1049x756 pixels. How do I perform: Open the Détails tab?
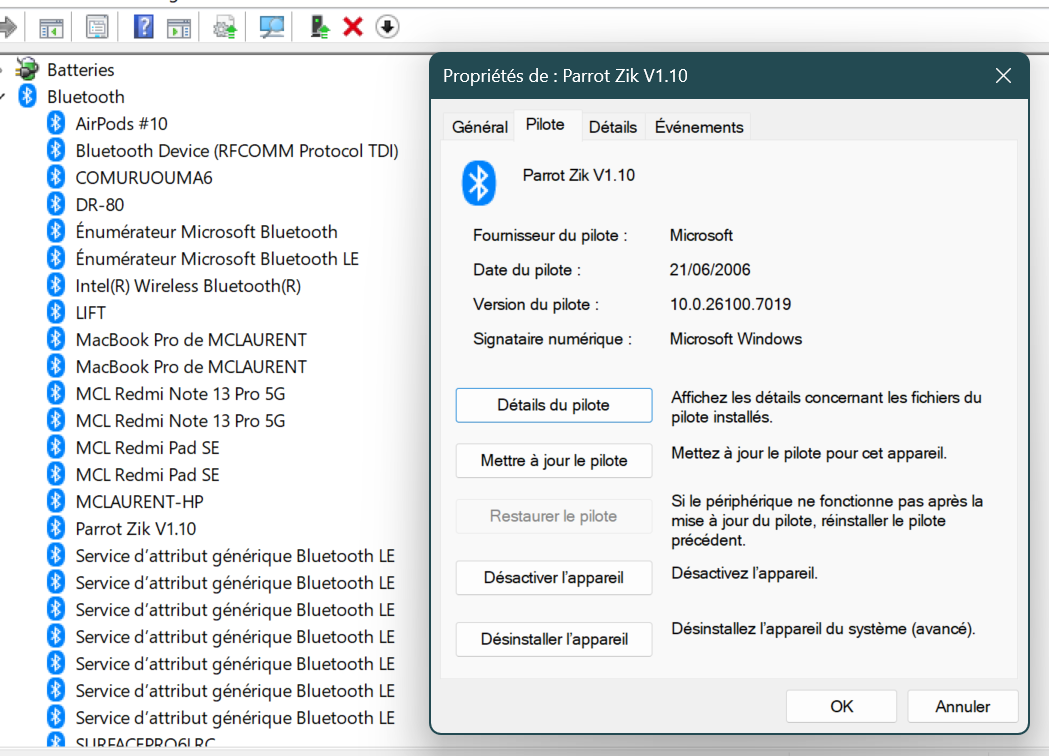(x=613, y=127)
